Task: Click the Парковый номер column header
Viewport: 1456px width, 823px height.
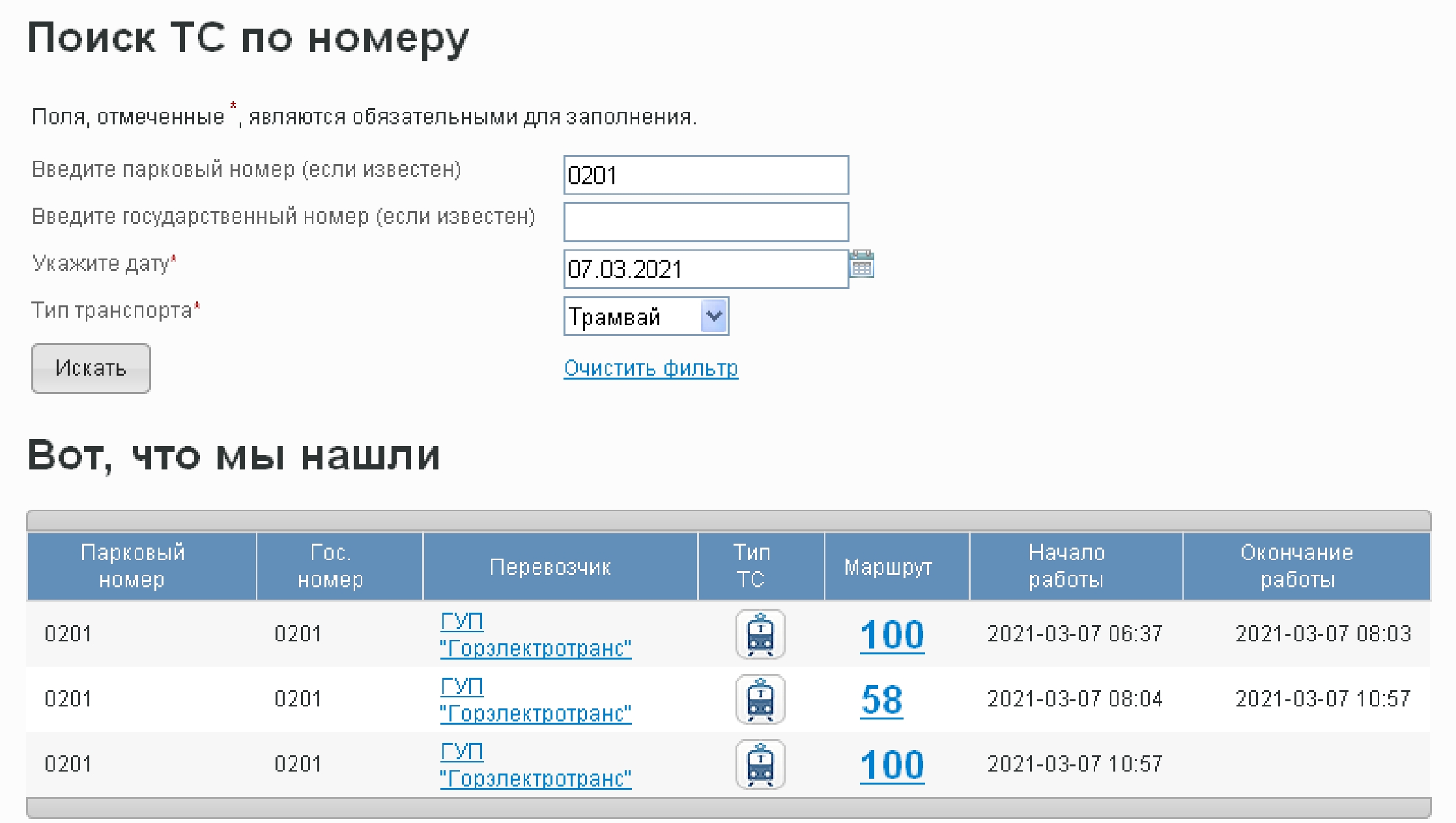Action: tap(133, 566)
